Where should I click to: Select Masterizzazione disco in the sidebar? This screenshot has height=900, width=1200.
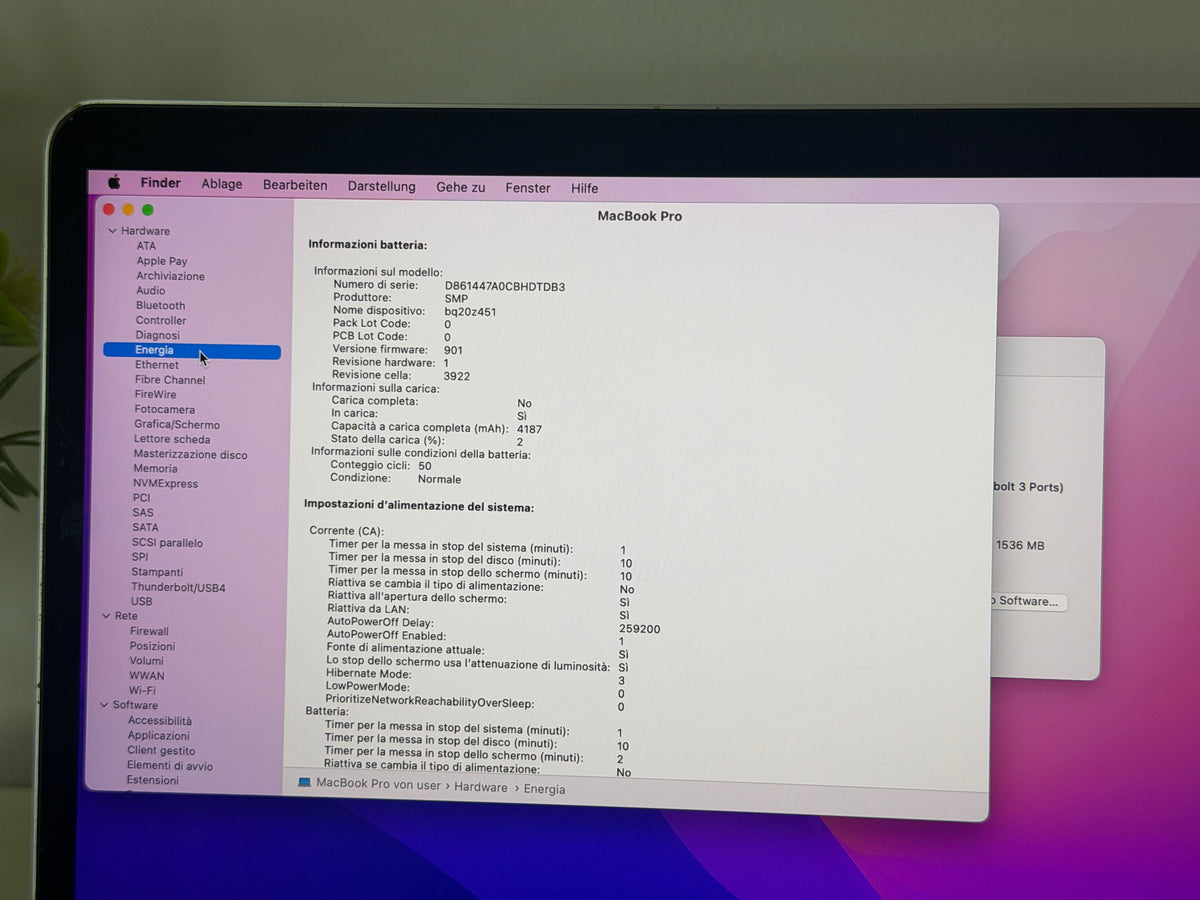pyautogui.click(x=191, y=454)
